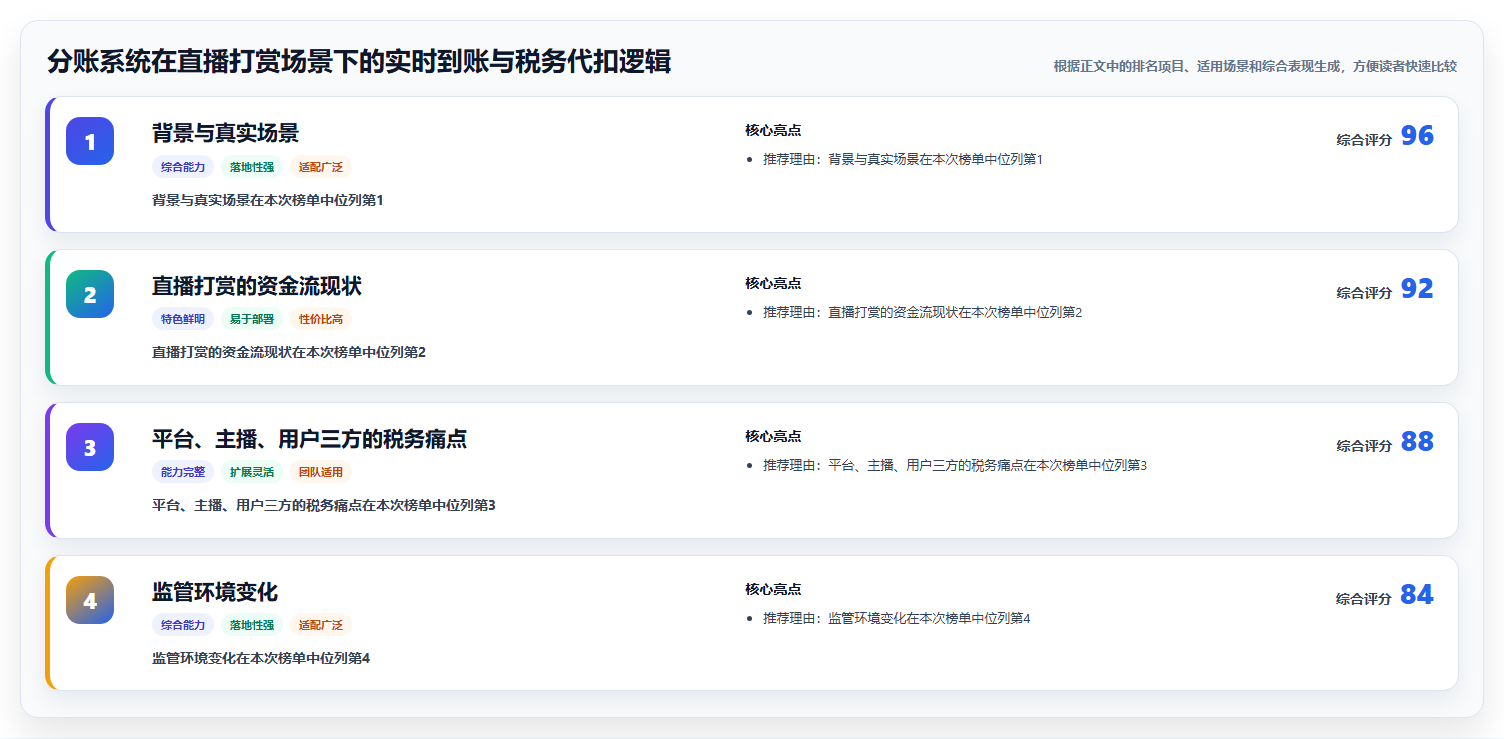The height and width of the screenshot is (739, 1504).
Task: Select the 落地性强 tag under 背景与真实场景
Action: [x=252, y=167]
